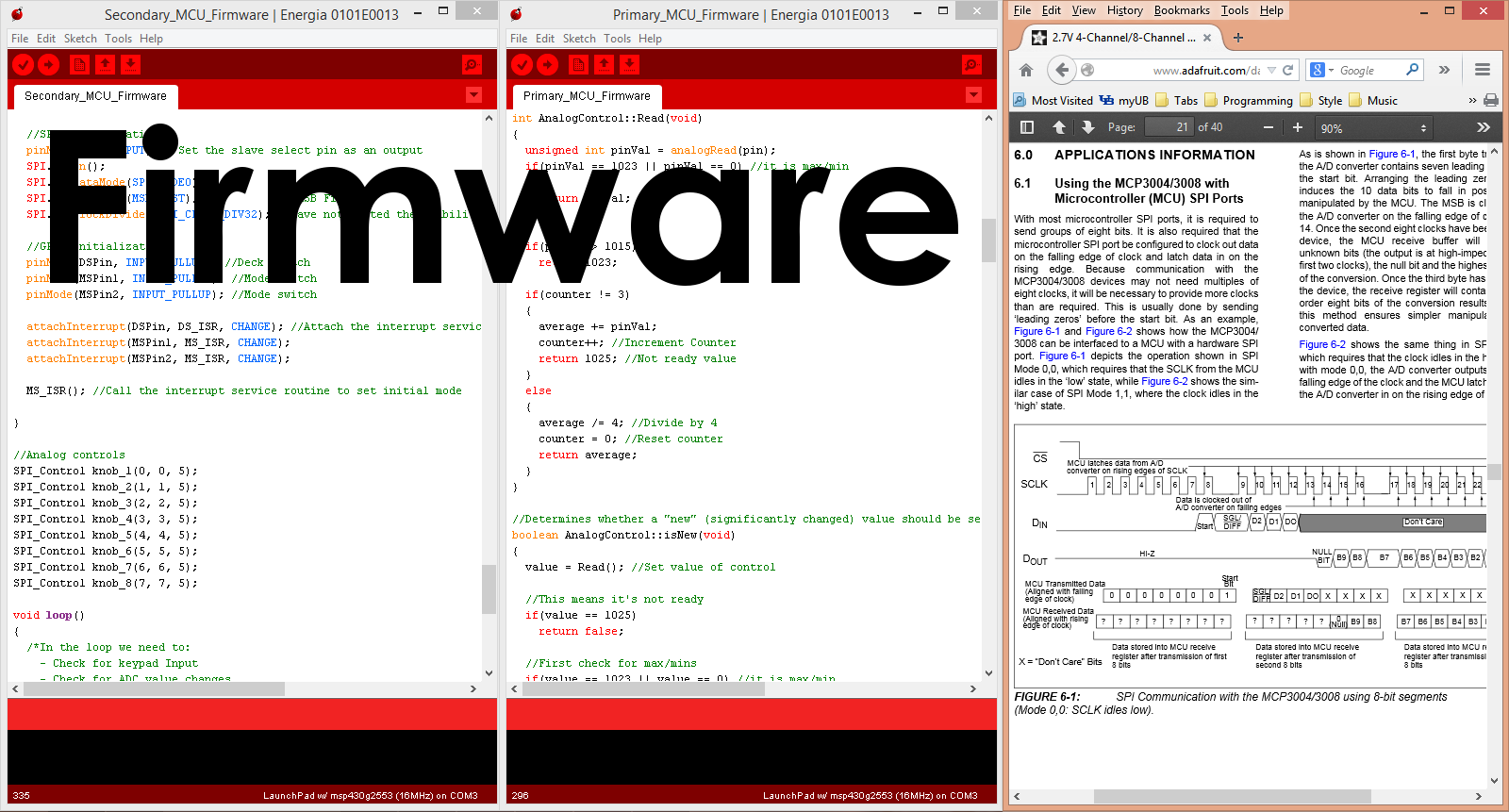Image resolution: width=1509 pixels, height=812 pixels.
Task: Open Firefox History menu
Action: click(x=1124, y=10)
